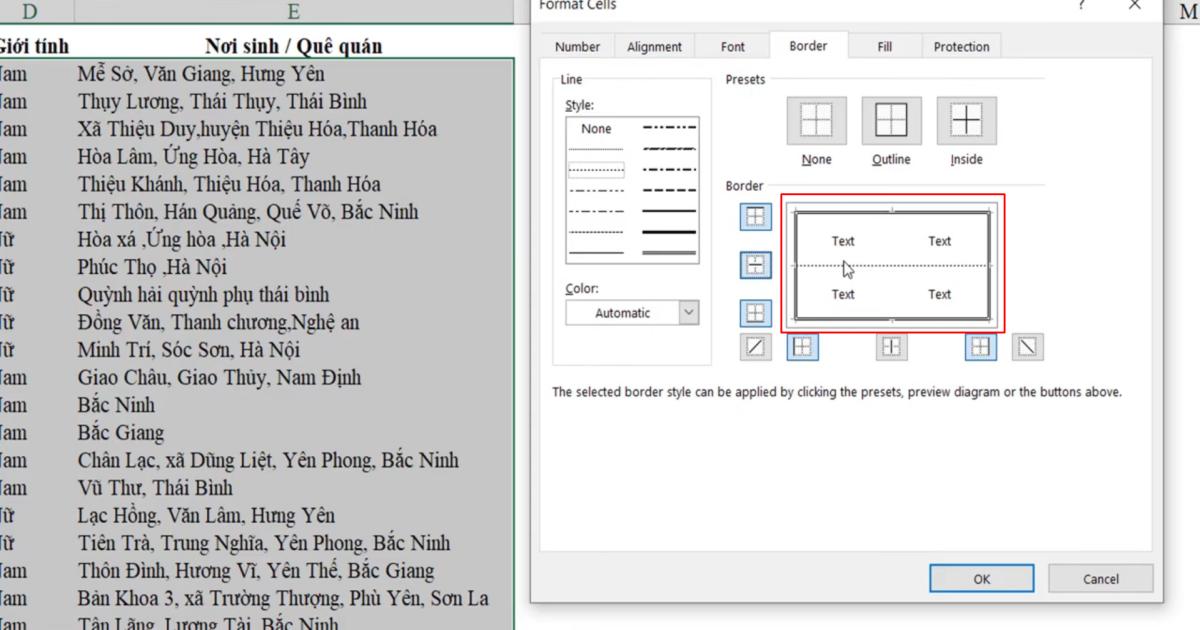This screenshot has width=1200, height=630.
Task: Select the downward diagonal border icon
Action: coord(1027,347)
